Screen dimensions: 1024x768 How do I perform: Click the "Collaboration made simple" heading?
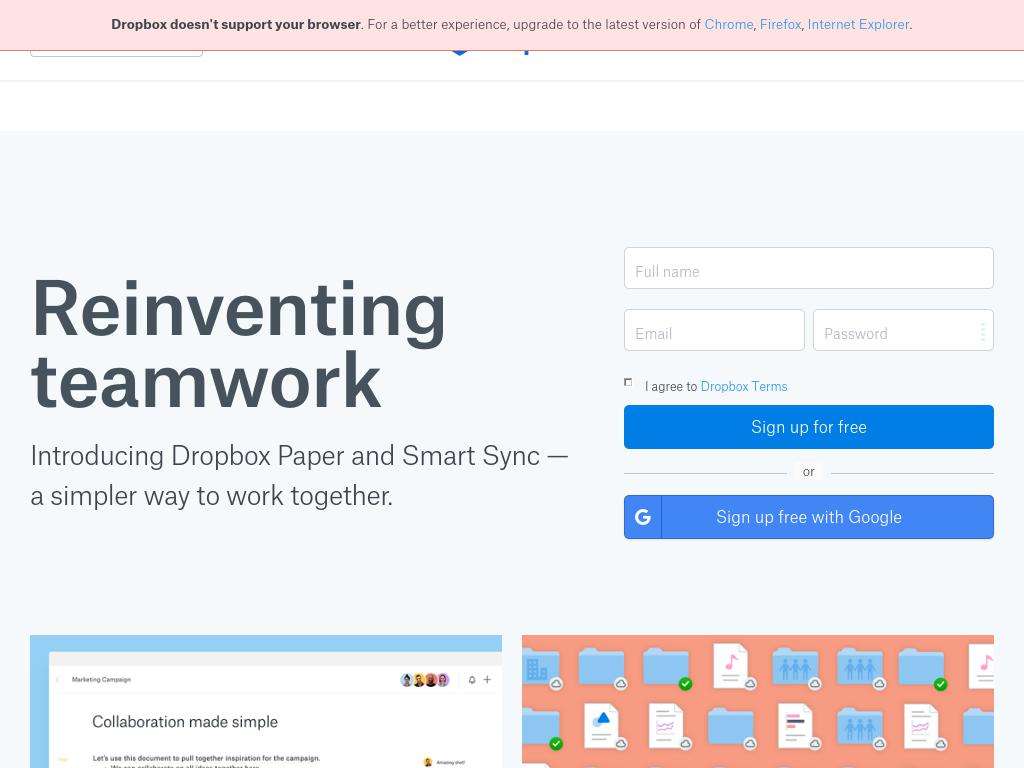185,722
